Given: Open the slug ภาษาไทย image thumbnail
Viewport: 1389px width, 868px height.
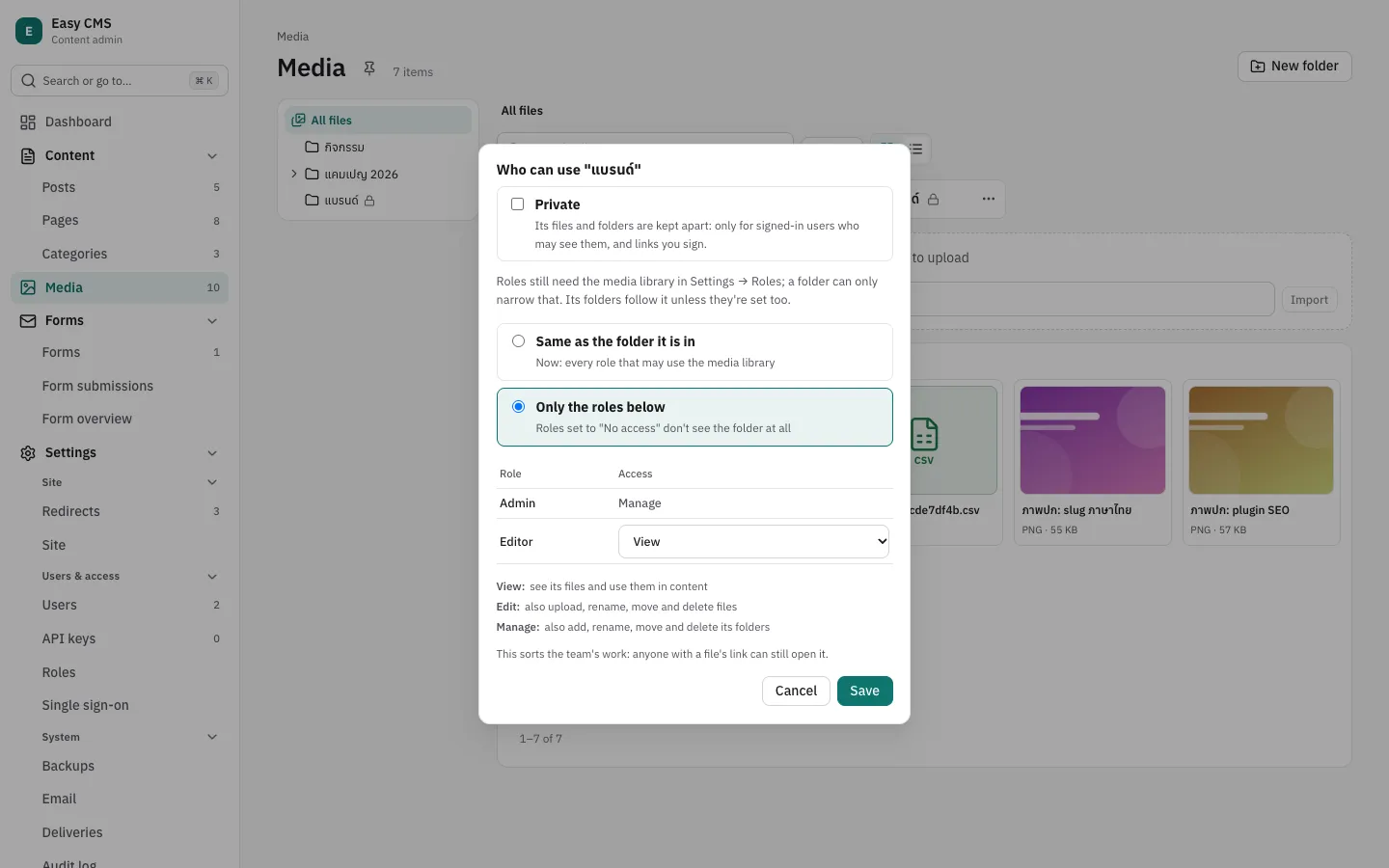Looking at the screenshot, I should point(1092,441).
